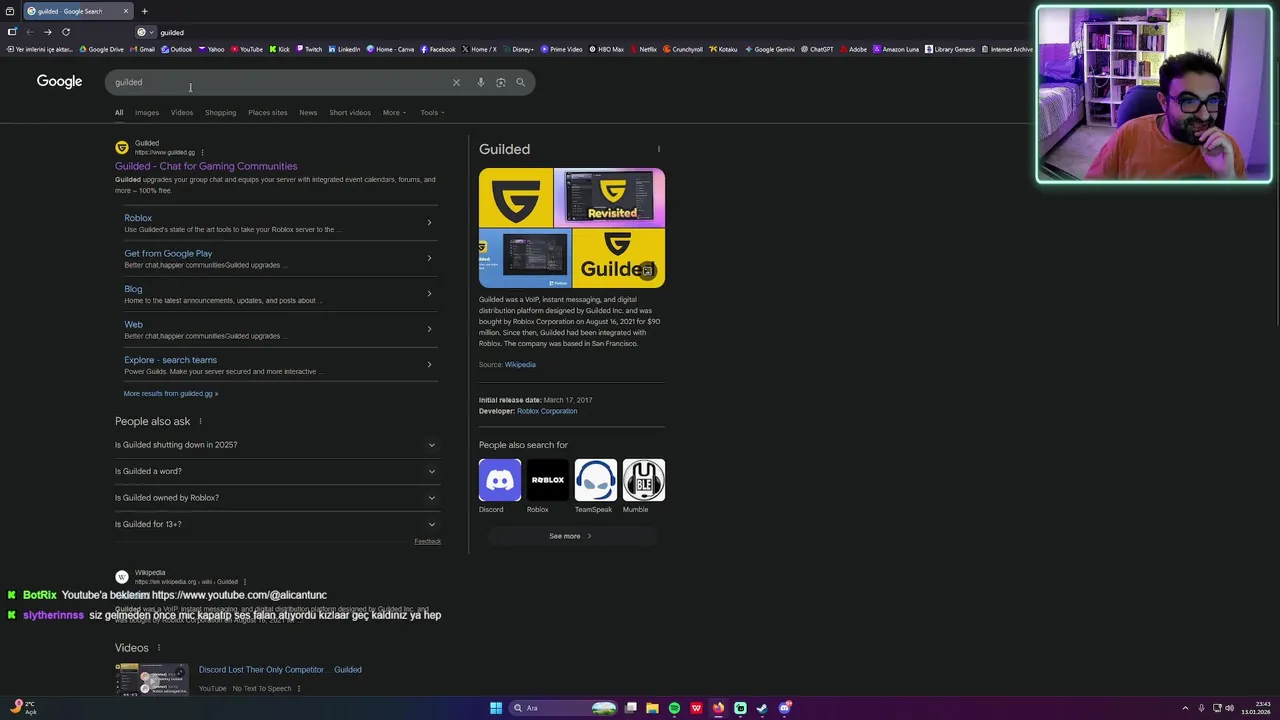Open the more options dots on the Guilded knowledge panel
The height and width of the screenshot is (720, 1280).
658,149
